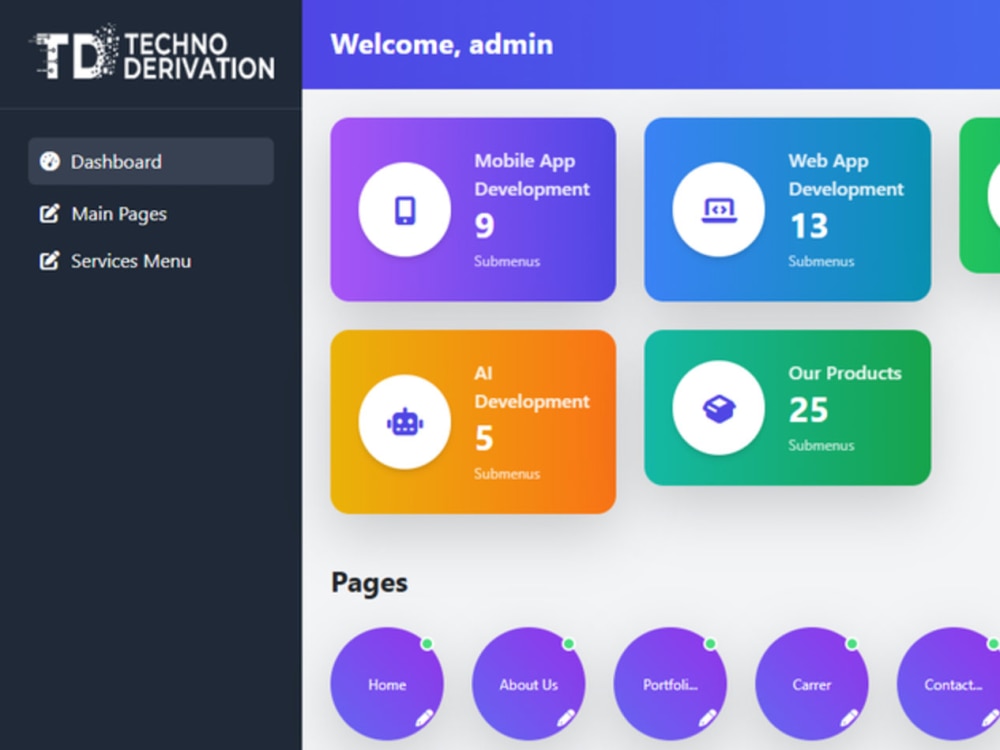Click the box icon on Our Products card
Screen dimensions: 1000x750
click(x=719, y=408)
